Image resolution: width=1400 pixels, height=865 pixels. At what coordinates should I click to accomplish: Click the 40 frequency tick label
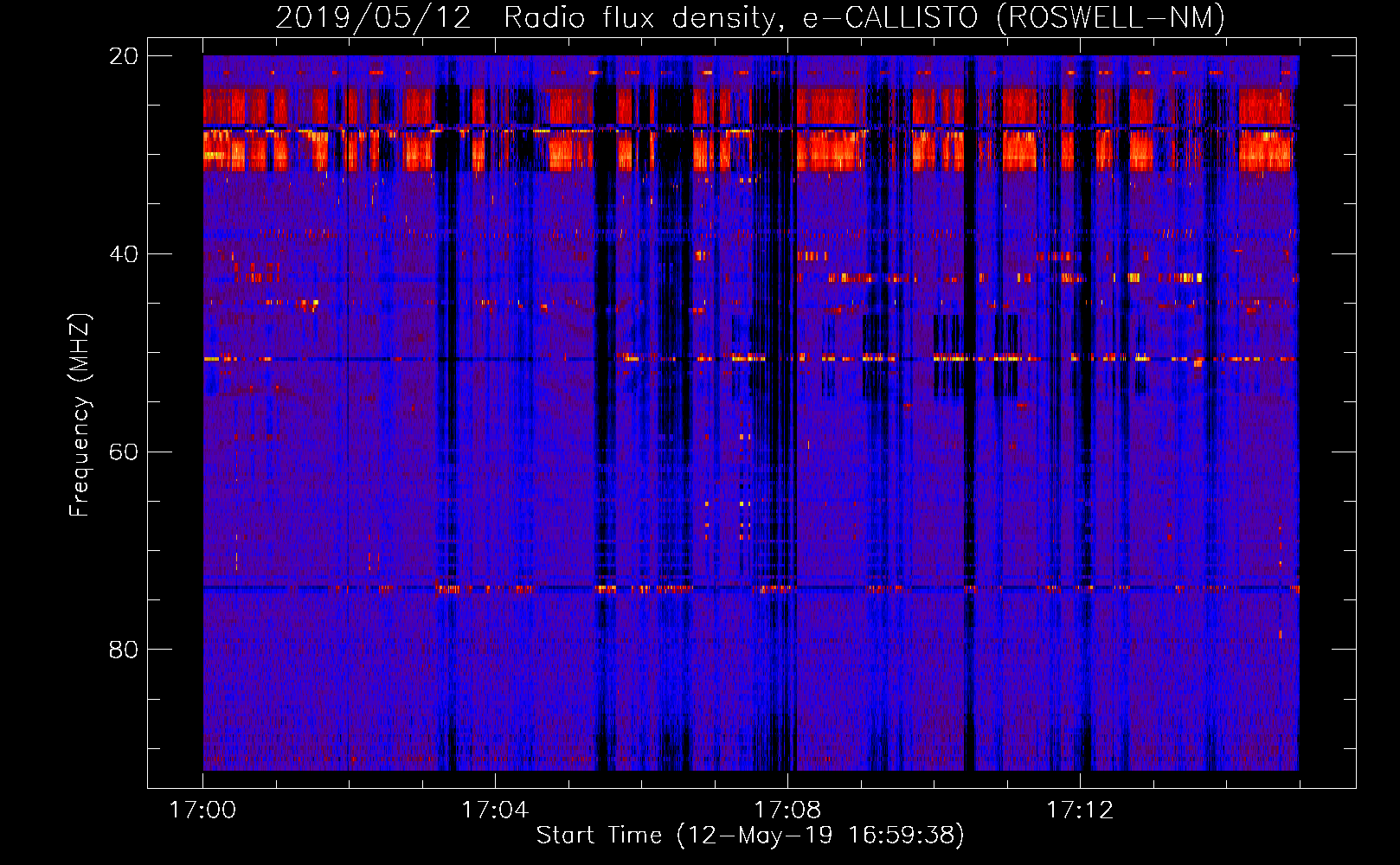(124, 254)
